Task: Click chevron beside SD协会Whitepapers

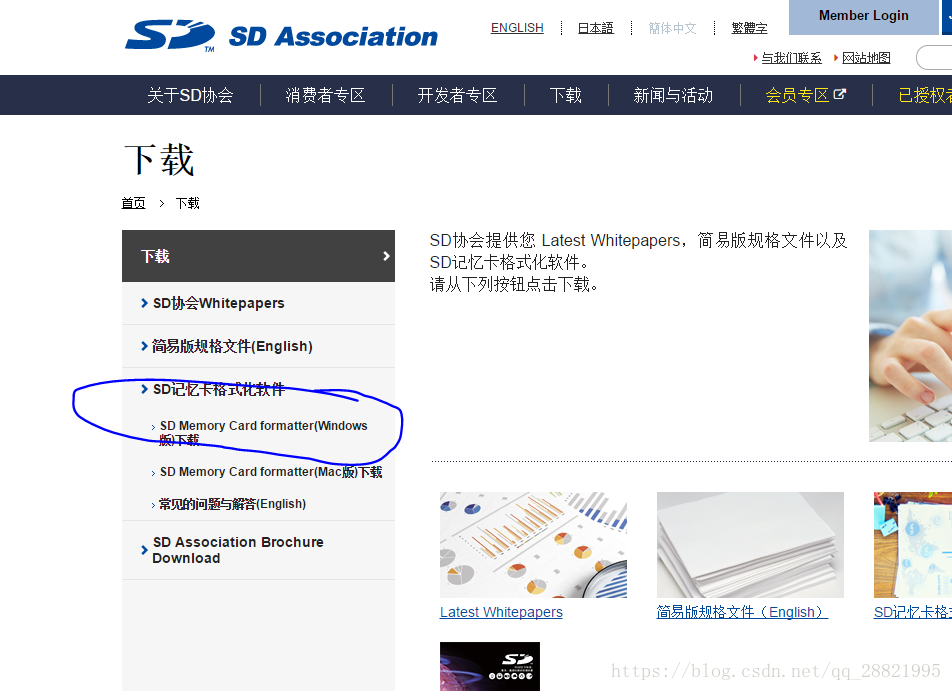Action: pyautogui.click(x=144, y=303)
